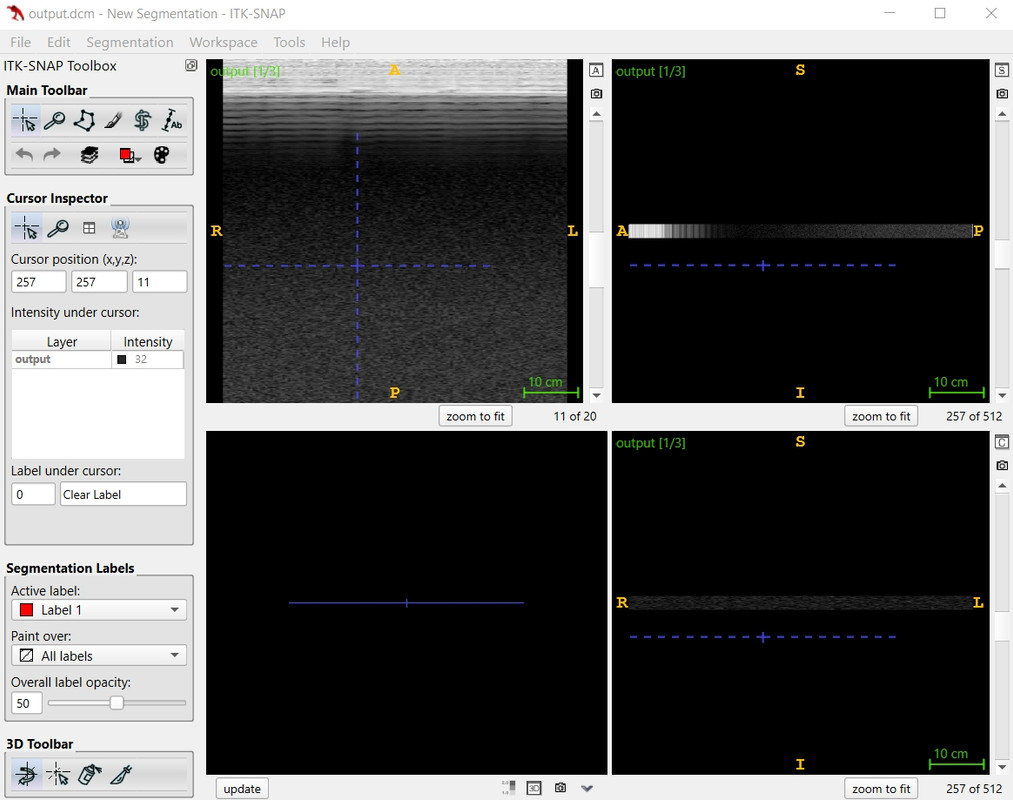Image resolution: width=1013 pixels, height=800 pixels.
Task: Click the Layer column header
Action: pos(62,341)
